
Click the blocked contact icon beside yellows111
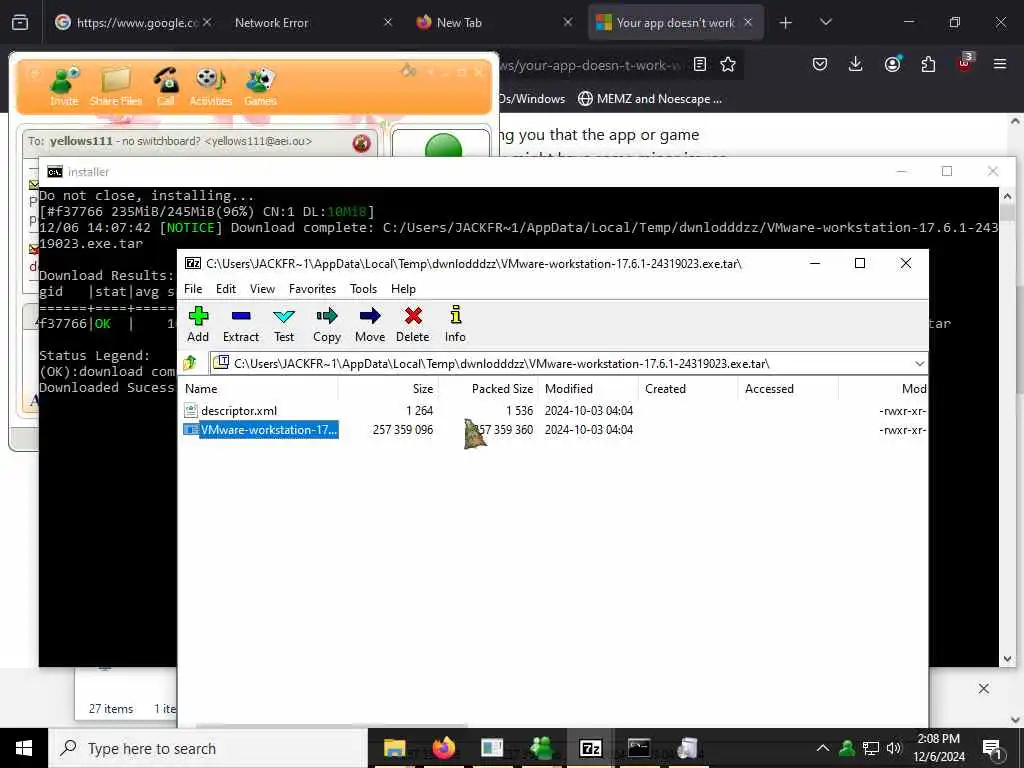[362, 142]
